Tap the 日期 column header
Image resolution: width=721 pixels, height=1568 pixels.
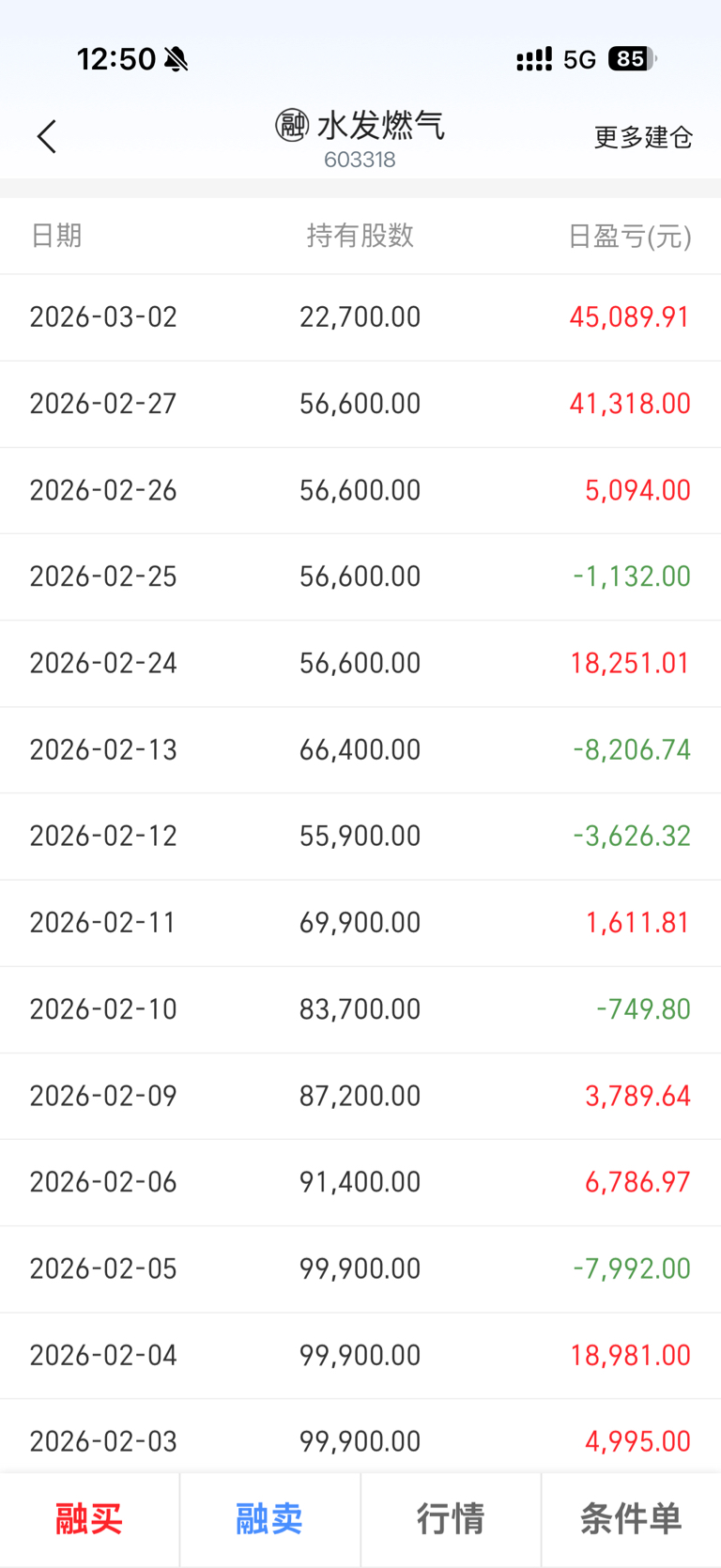coord(56,236)
